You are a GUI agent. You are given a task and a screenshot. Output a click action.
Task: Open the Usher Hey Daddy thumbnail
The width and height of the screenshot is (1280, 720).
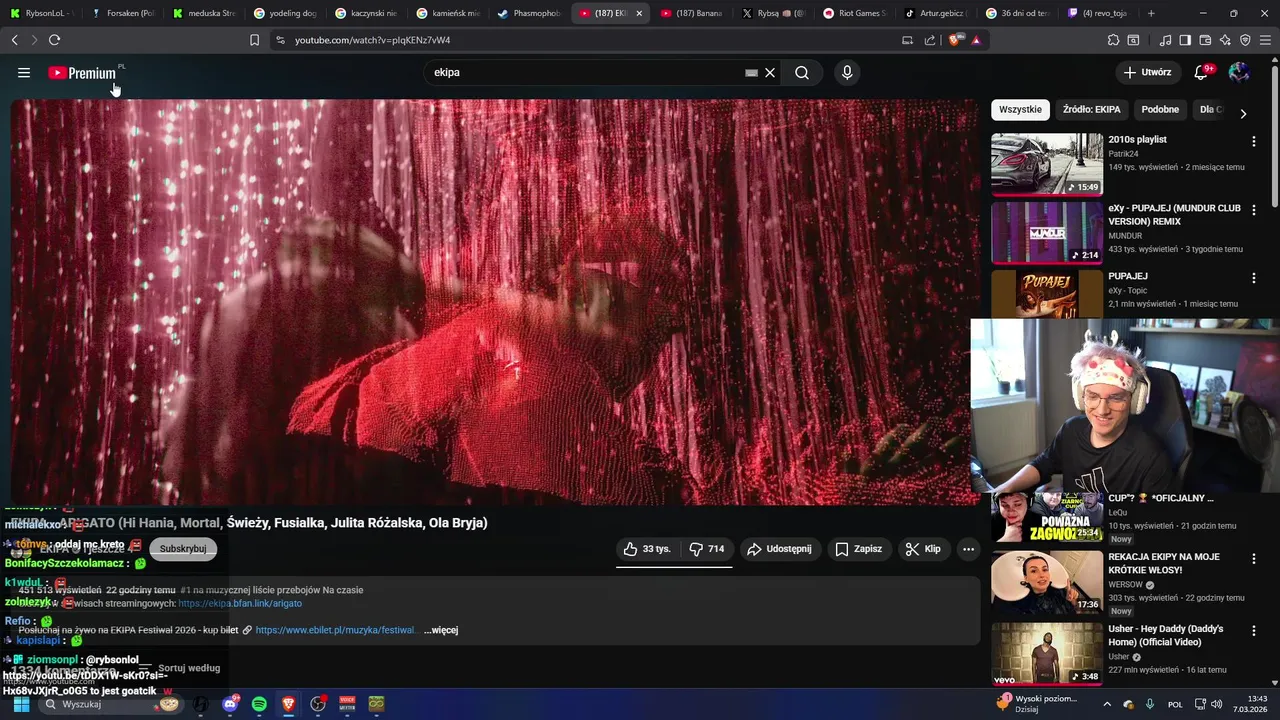pyautogui.click(x=1047, y=653)
